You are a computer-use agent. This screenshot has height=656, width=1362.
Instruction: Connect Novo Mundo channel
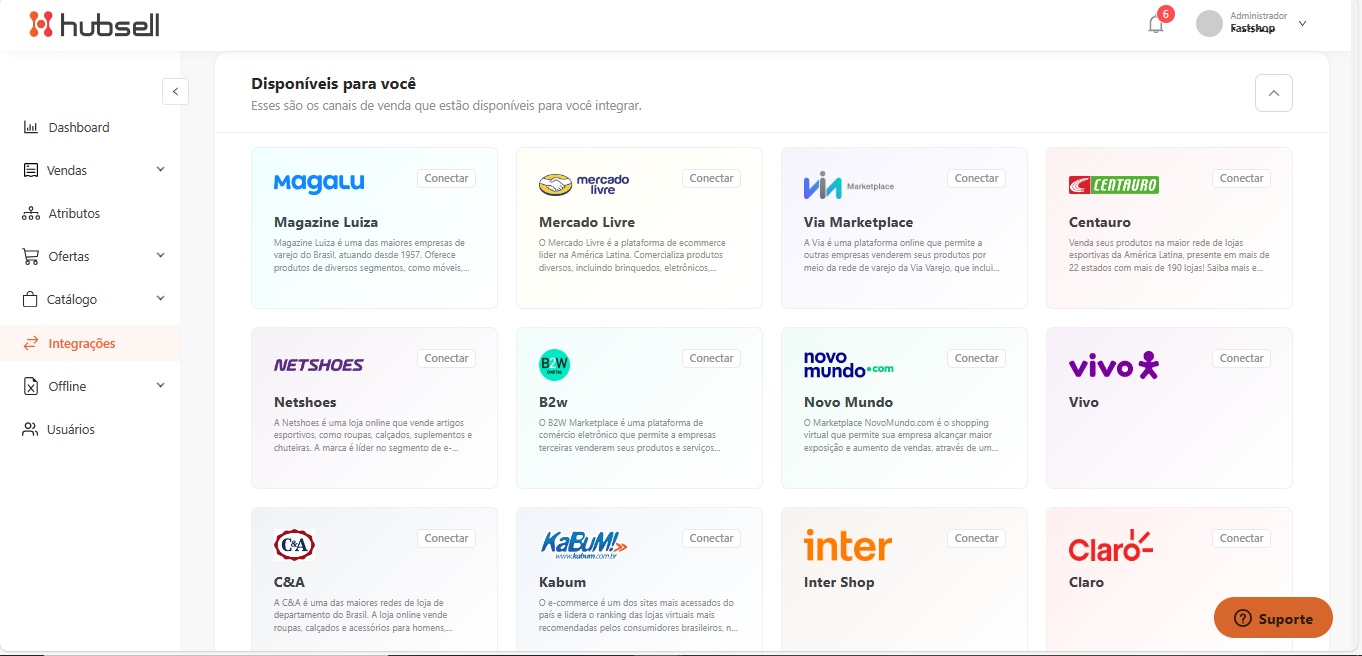976,358
